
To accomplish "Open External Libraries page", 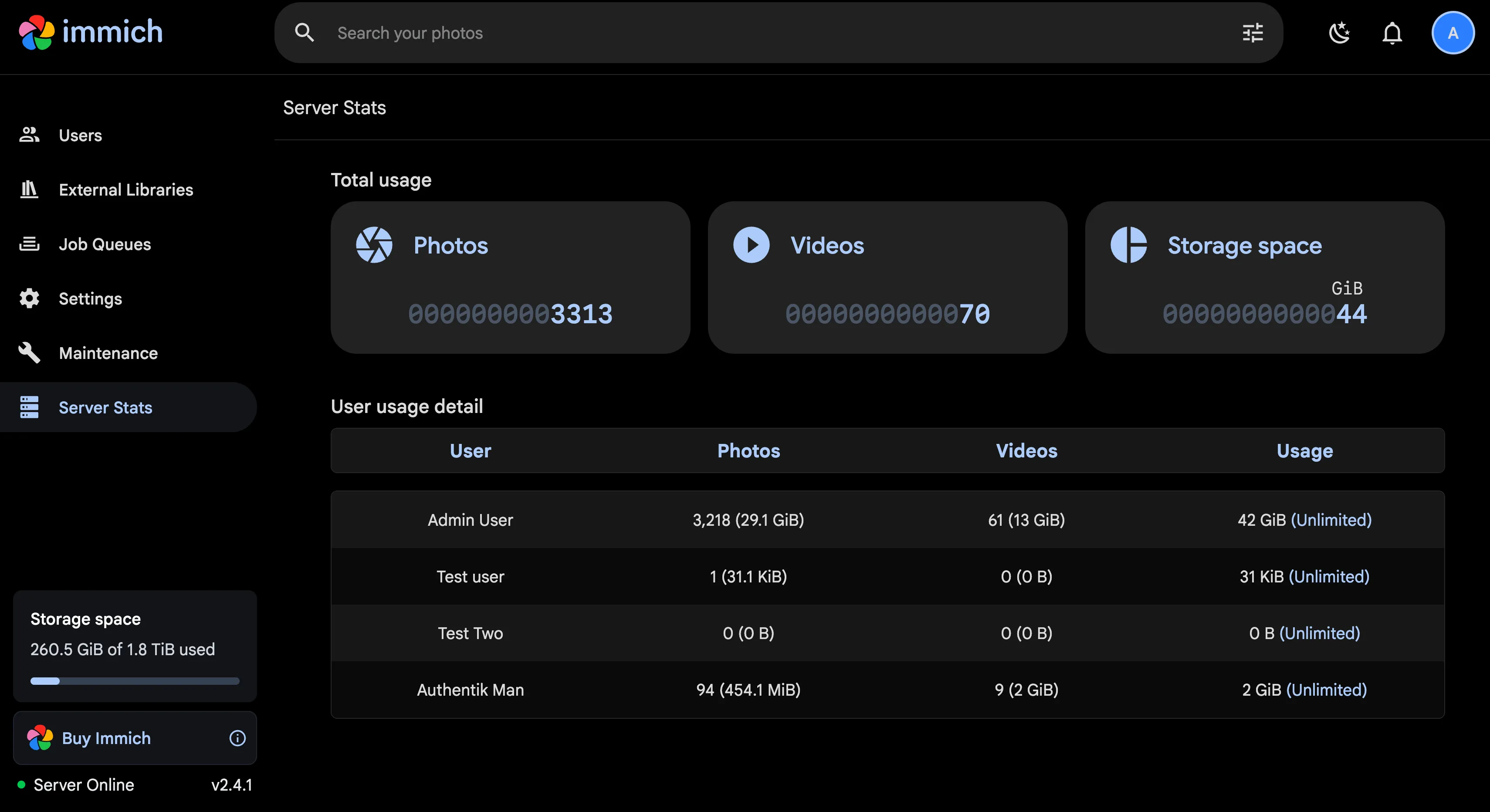I will [125, 189].
